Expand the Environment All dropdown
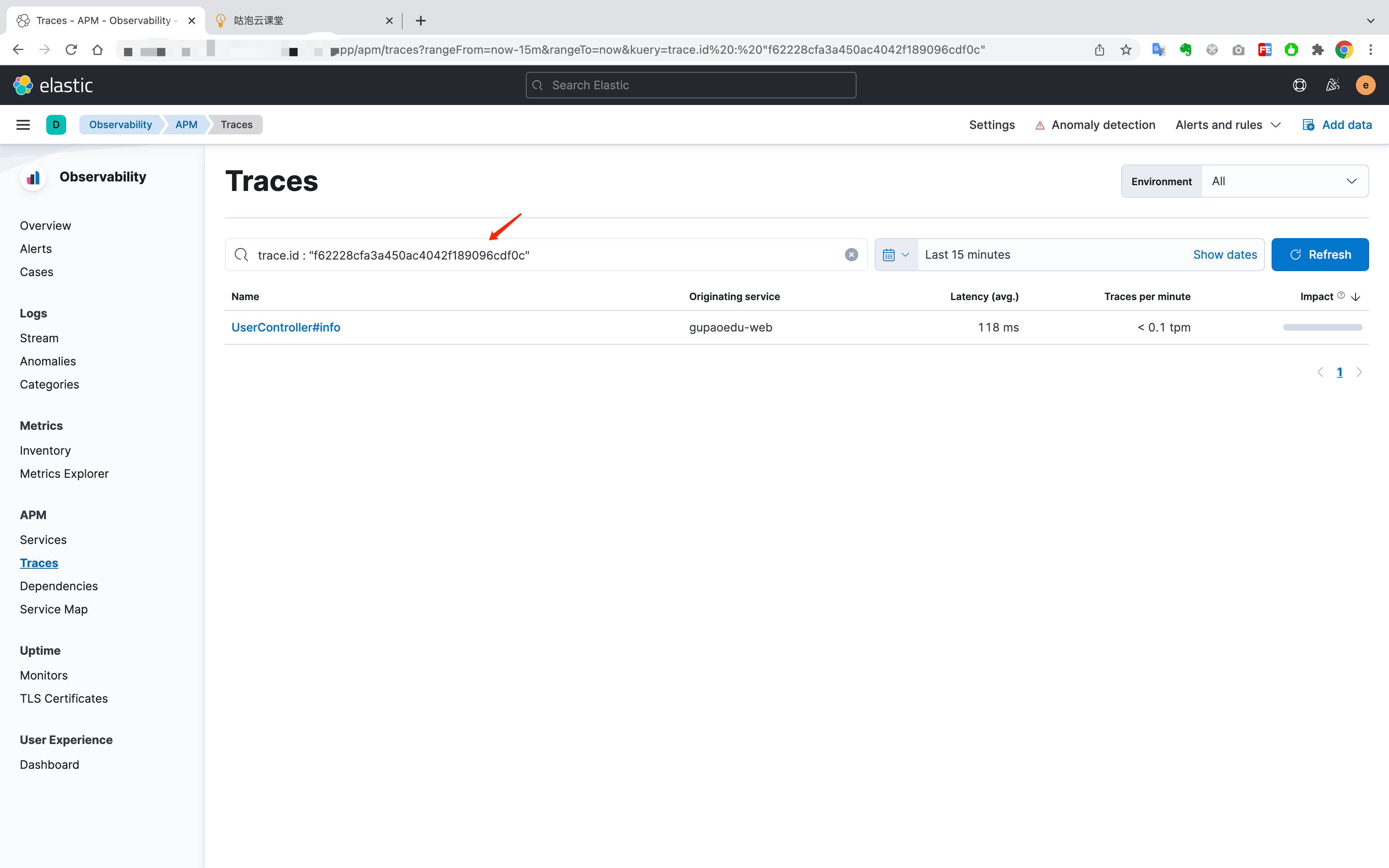 pos(1284,181)
